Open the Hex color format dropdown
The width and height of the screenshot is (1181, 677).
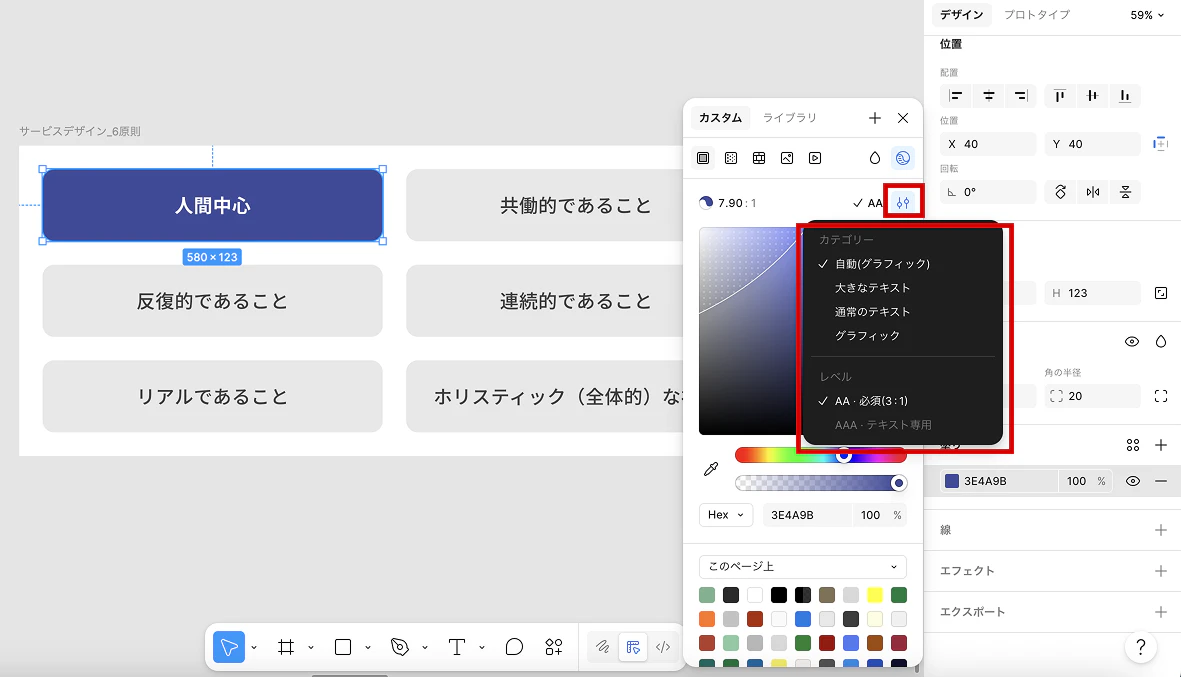(x=726, y=515)
